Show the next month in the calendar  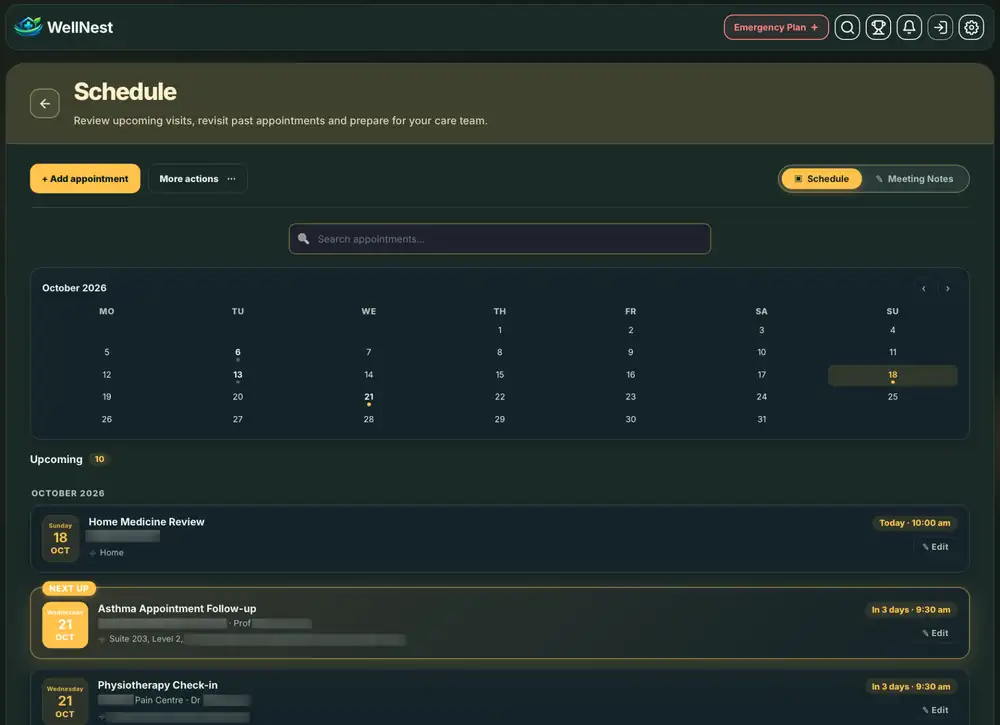click(948, 288)
